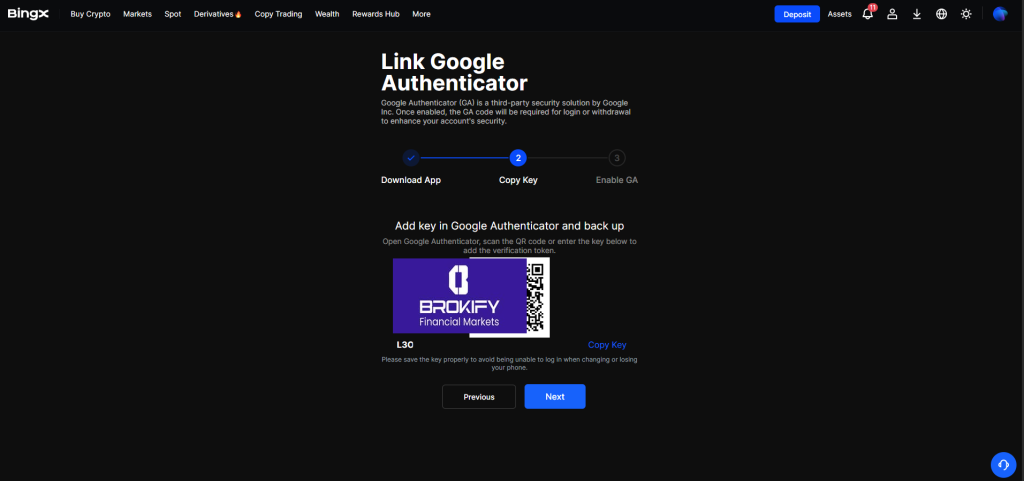Click the 'Download App' step label

point(411,180)
